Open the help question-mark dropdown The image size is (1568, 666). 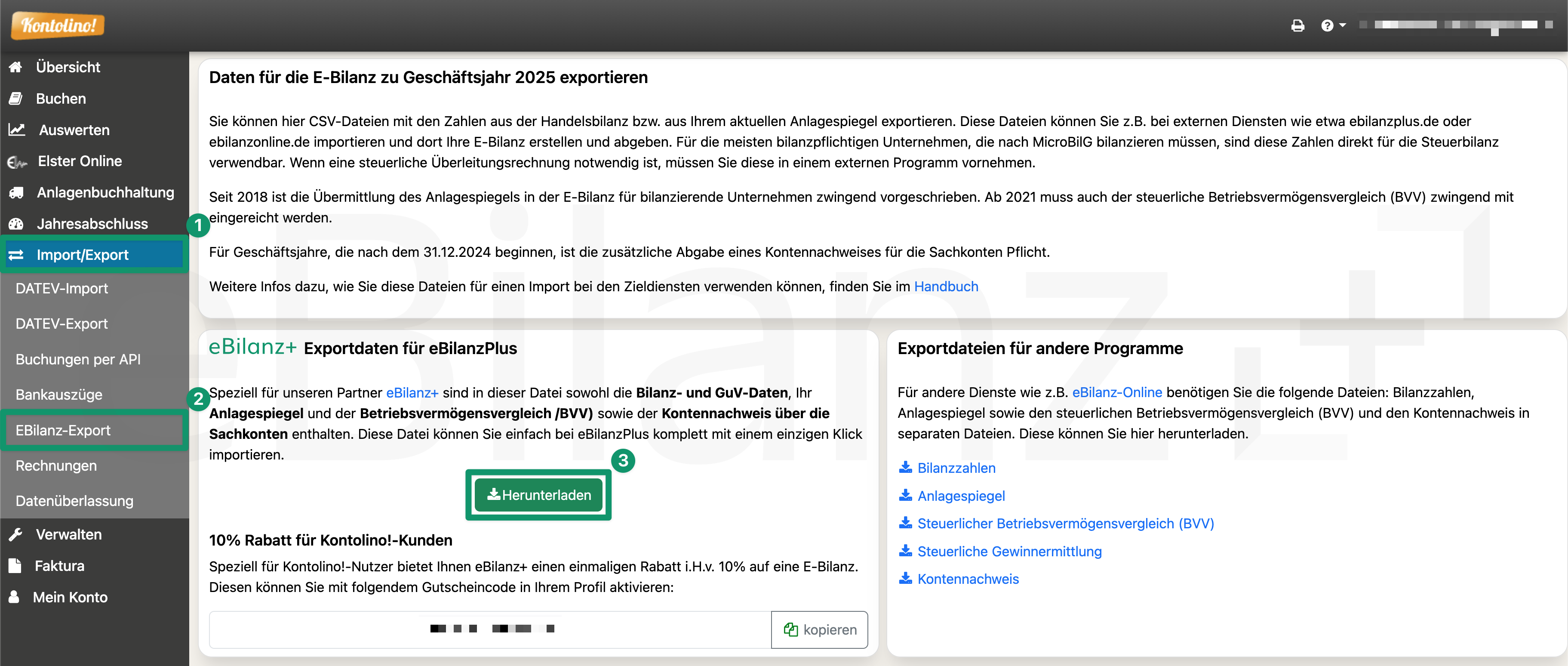(1333, 25)
